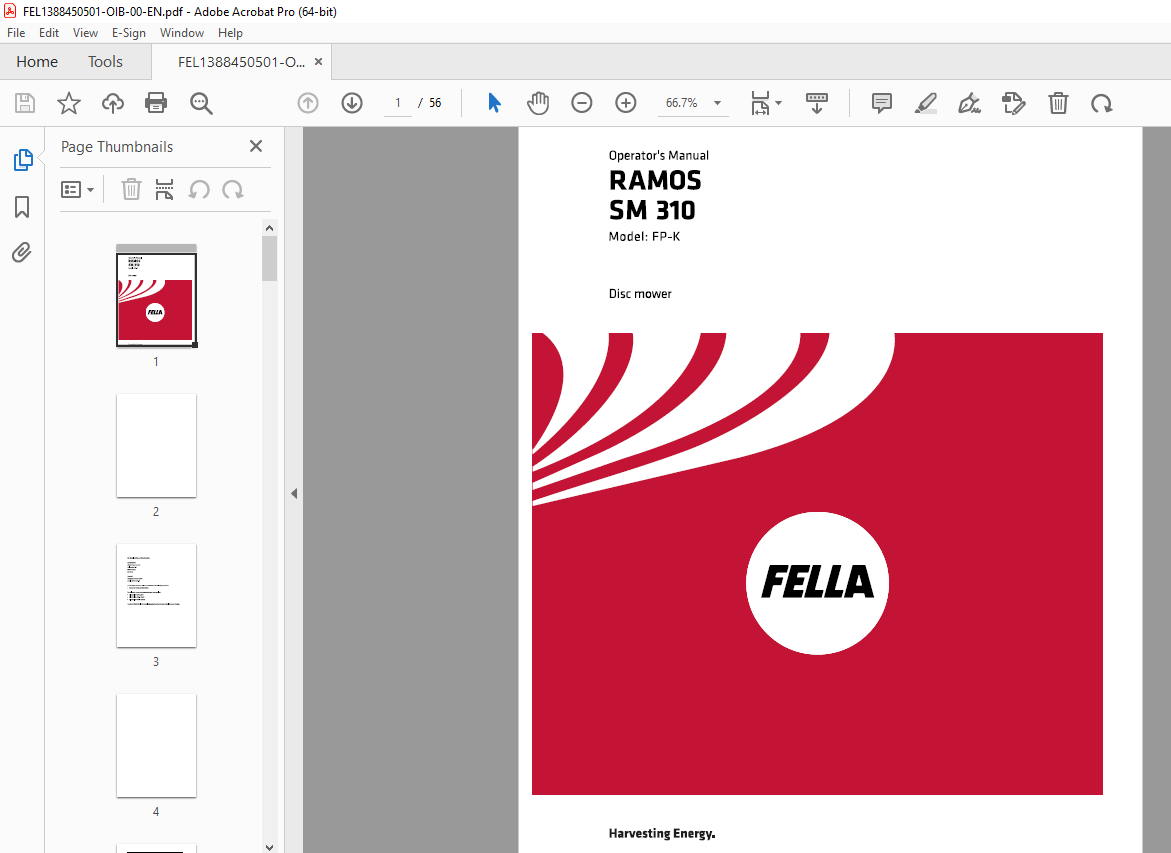Close the Page Thumbnails panel

[255, 146]
